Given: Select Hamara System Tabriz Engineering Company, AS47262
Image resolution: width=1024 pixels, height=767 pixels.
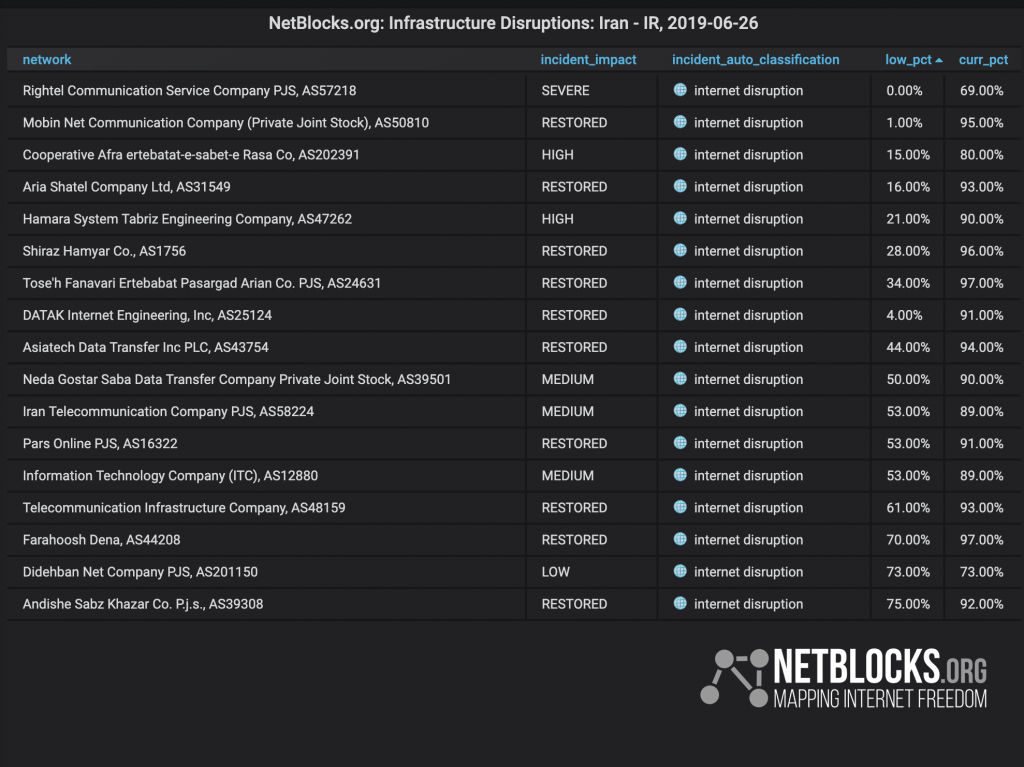Looking at the screenshot, I should (187, 219).
